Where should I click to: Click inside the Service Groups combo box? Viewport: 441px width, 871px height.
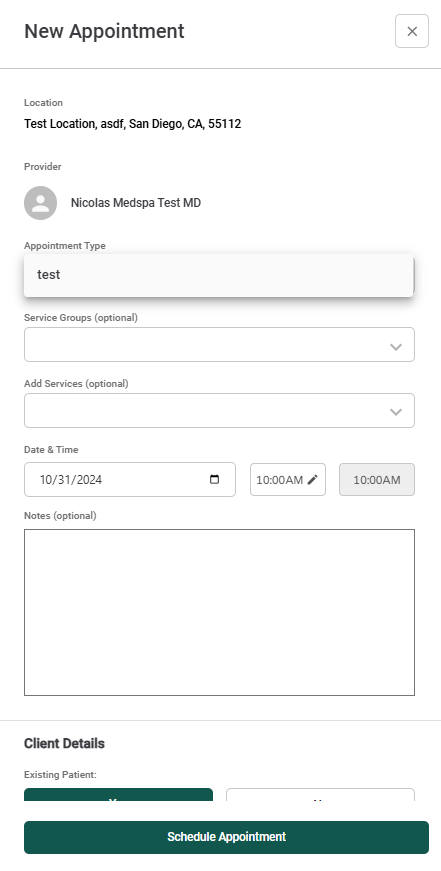pyautogui.click(x=219, y=344)
